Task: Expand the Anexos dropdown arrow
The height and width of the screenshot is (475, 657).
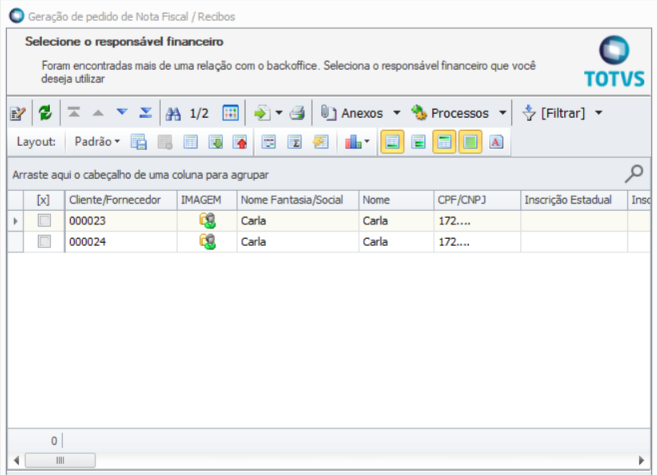Action: [397, 113]
